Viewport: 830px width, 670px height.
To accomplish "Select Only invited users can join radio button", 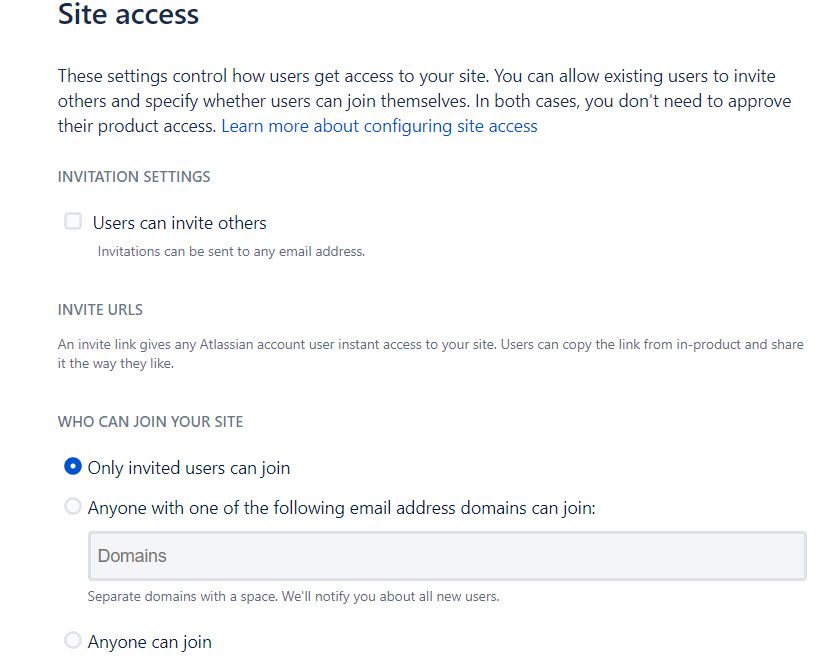I will 72,467.
